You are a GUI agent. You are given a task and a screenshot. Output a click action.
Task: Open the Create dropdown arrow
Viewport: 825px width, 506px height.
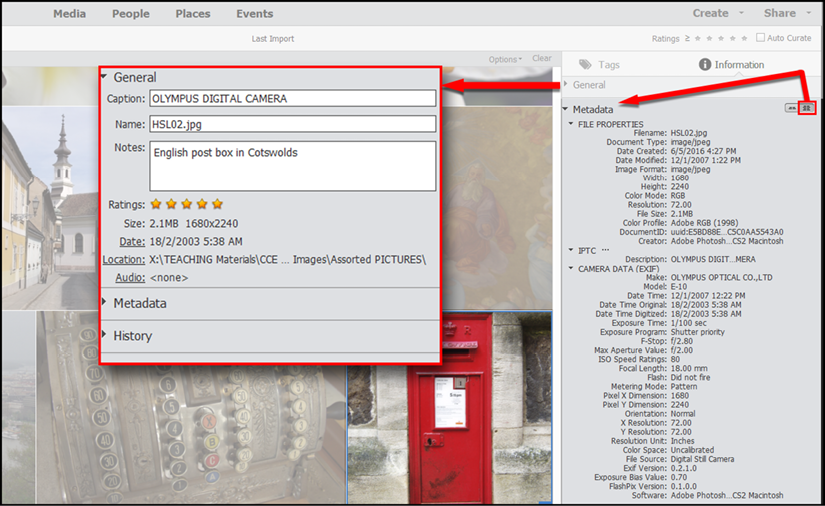(741, 13)
